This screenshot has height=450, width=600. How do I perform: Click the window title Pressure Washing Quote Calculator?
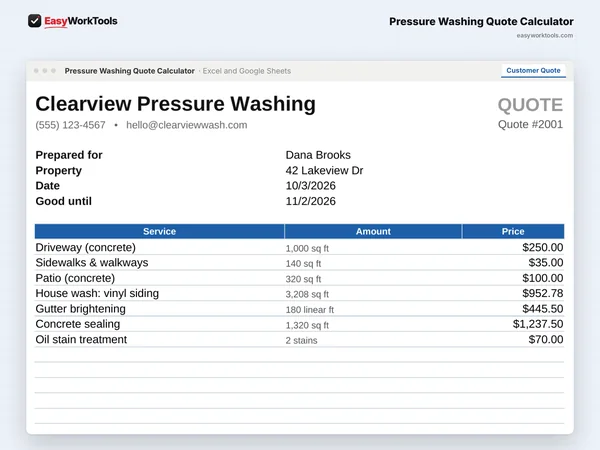click(129, 71)
